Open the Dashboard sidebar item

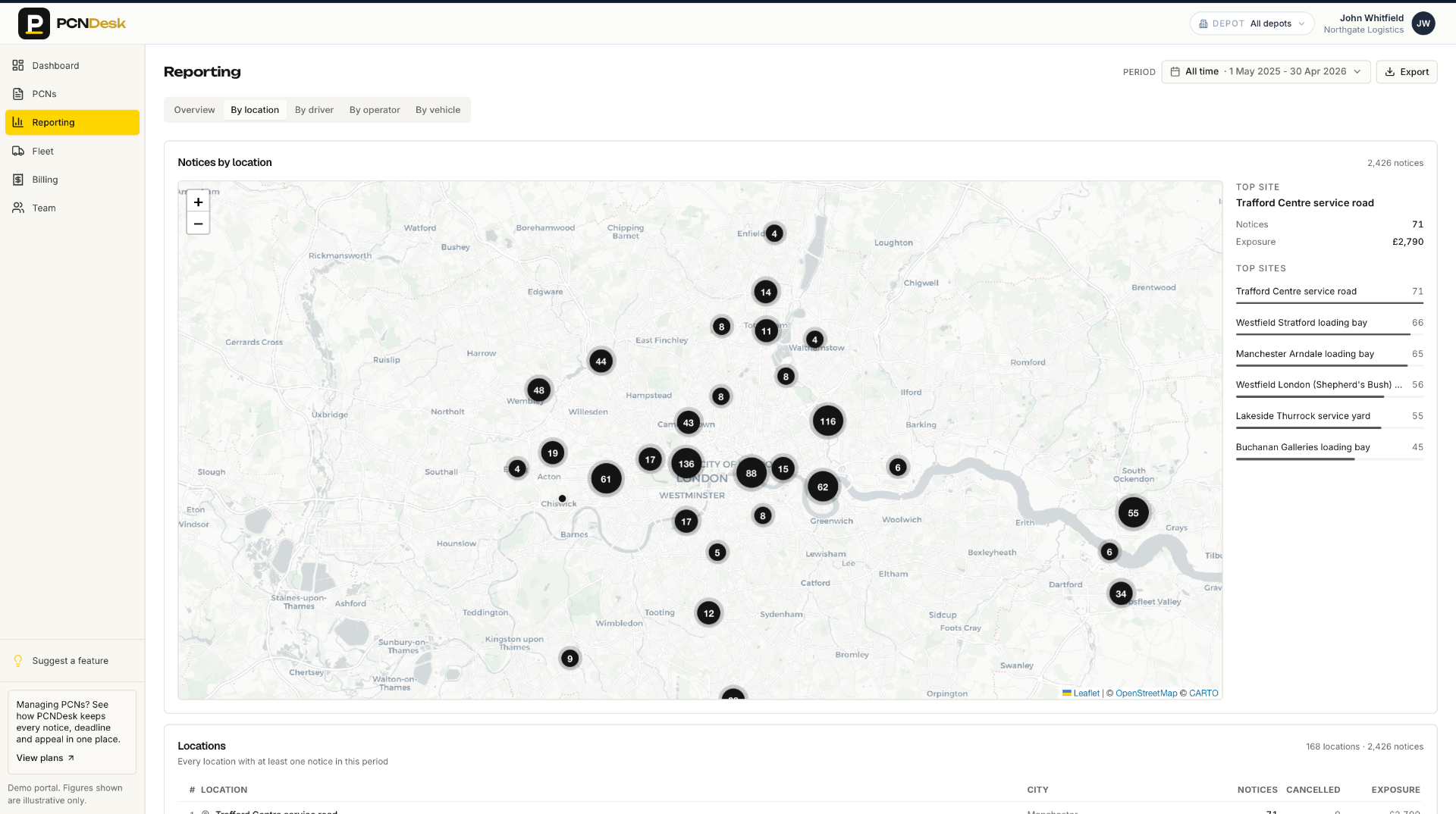pos(72,65)
